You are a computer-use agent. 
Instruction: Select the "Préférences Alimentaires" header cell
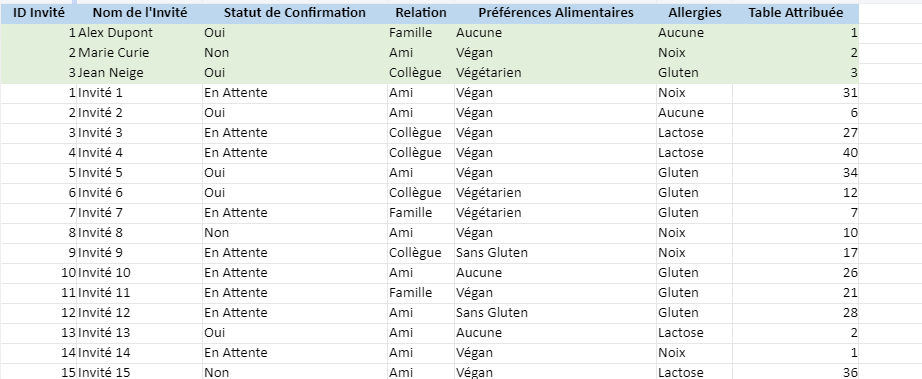(x=556, y=13)
